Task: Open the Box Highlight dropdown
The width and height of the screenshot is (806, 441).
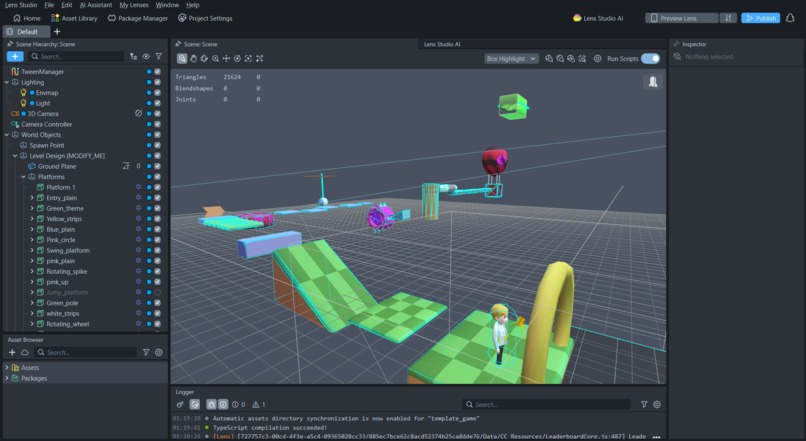Action: click(x=511, y=59)
